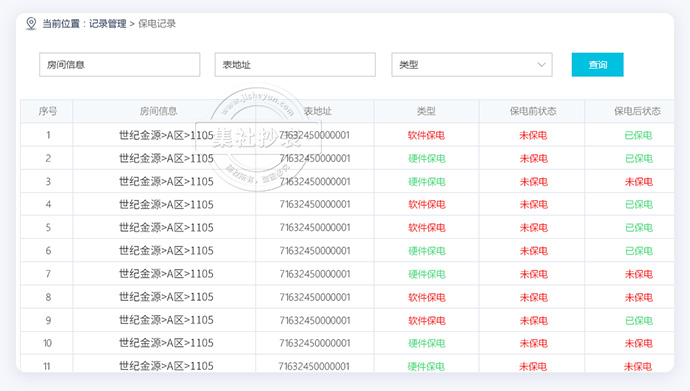Click 未保电 after-status in row 10

pyautogui.click(x=639, y=343)
